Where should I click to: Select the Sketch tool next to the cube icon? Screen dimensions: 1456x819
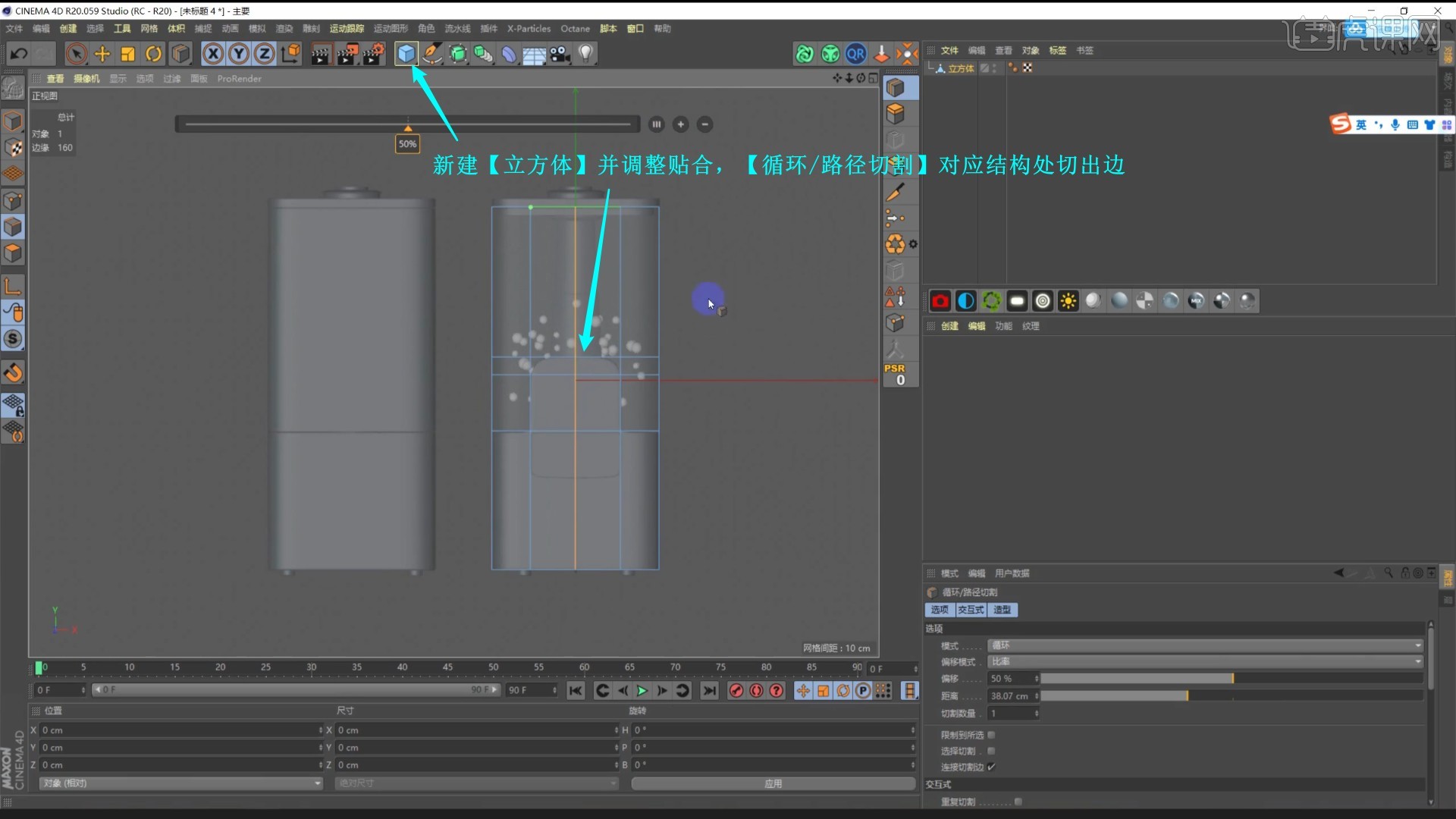coord(431,53)
